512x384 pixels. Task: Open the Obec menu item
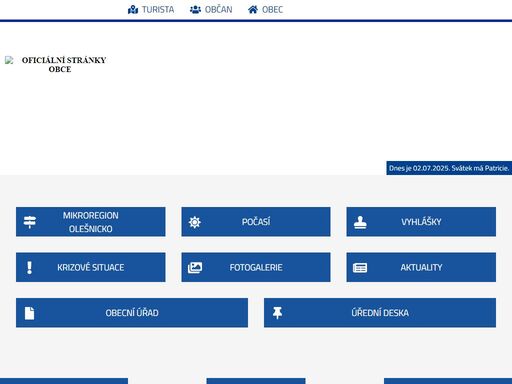(265, 10)
